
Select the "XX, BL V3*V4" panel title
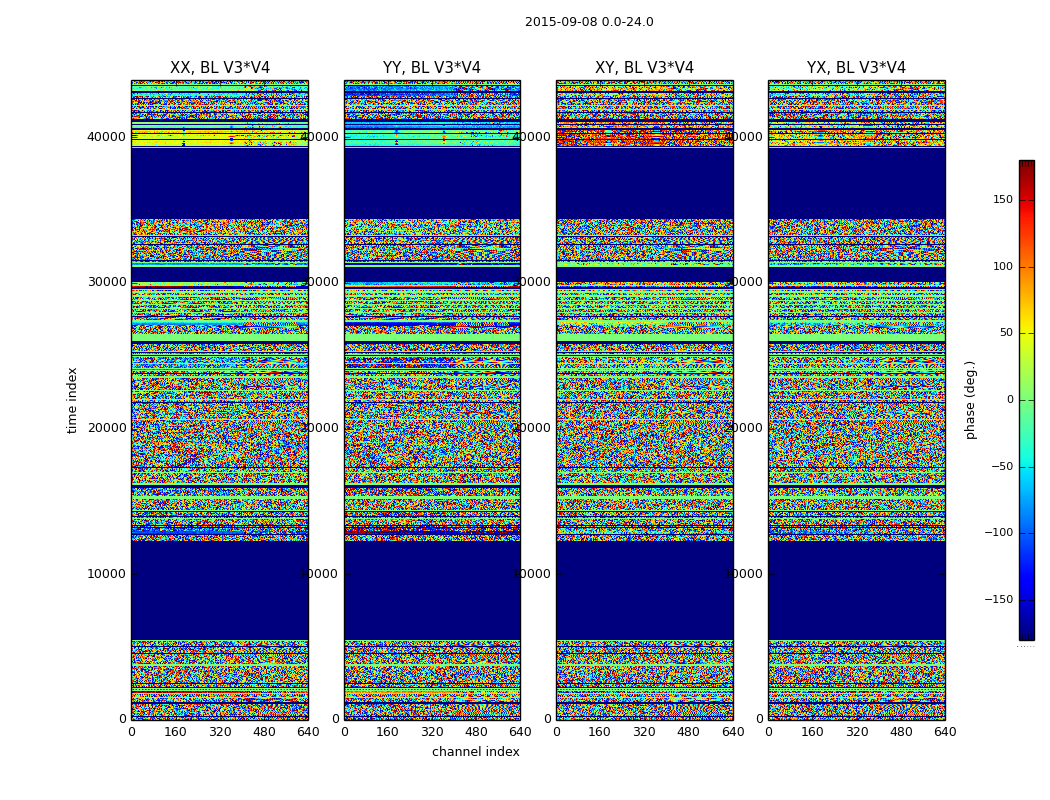[220, 68]
